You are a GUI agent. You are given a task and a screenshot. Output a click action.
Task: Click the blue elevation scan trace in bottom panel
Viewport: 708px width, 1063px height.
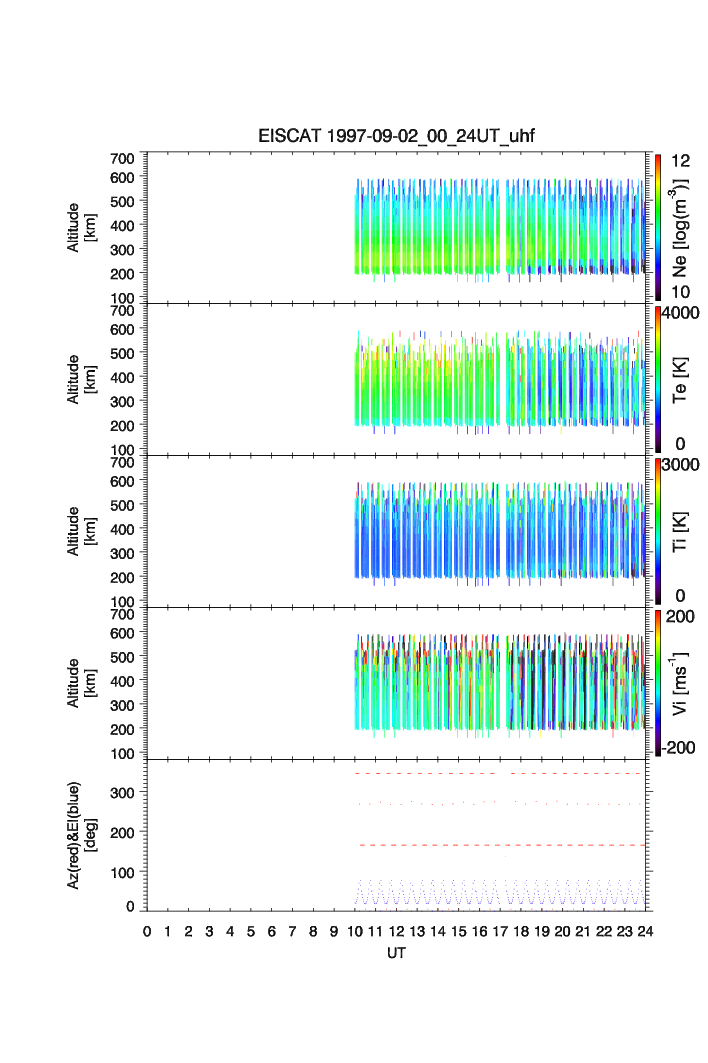(x=499, y=892)
